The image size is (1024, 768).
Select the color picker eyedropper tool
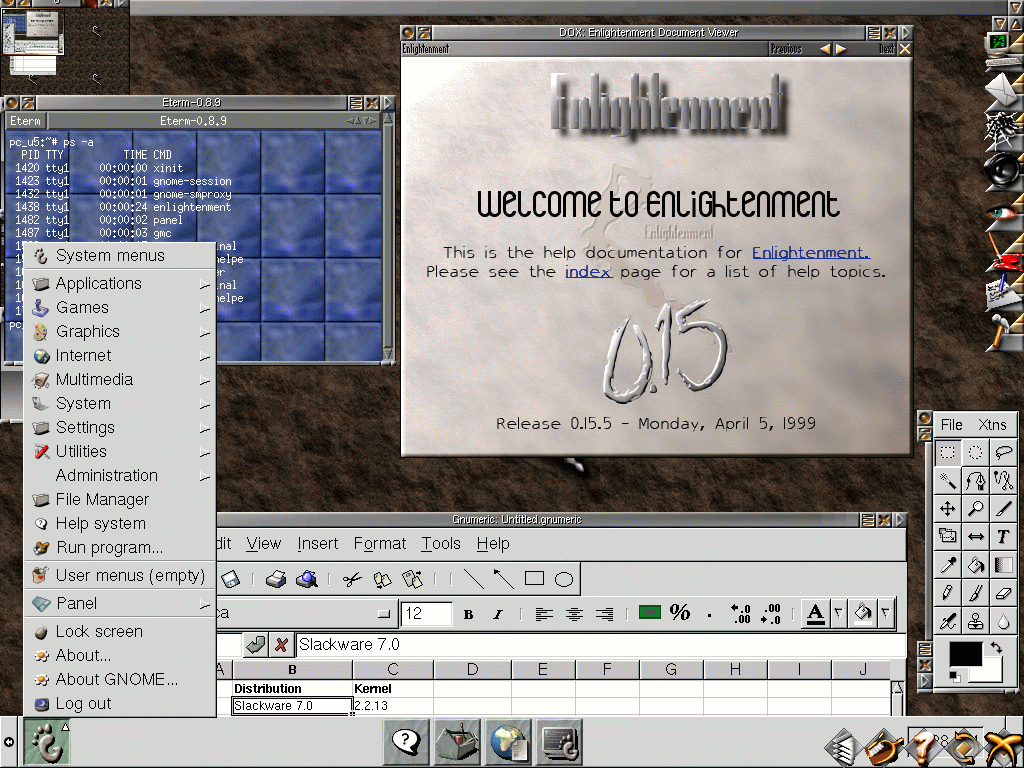[x=948, y=564]
